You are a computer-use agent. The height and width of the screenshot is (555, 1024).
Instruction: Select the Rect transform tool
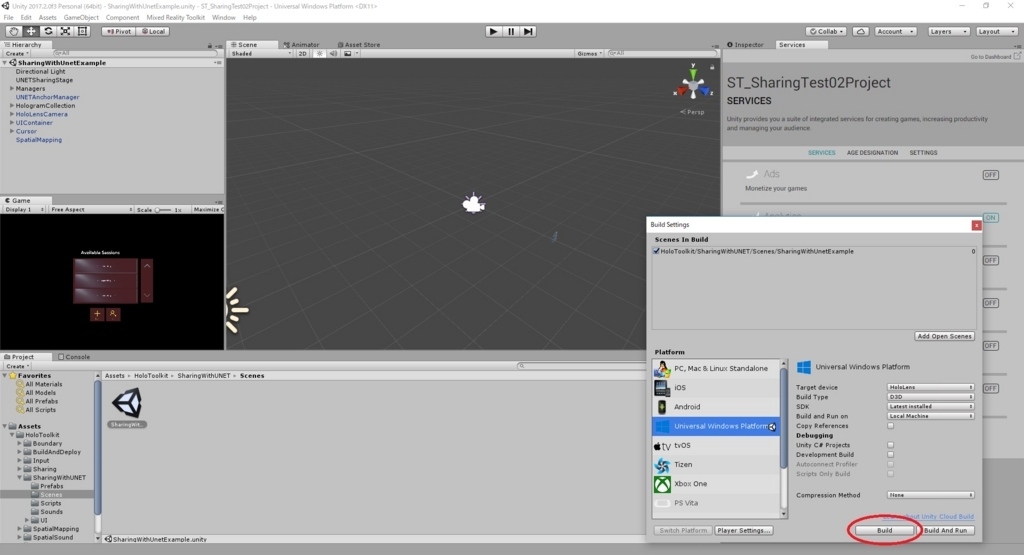[82, 31]
